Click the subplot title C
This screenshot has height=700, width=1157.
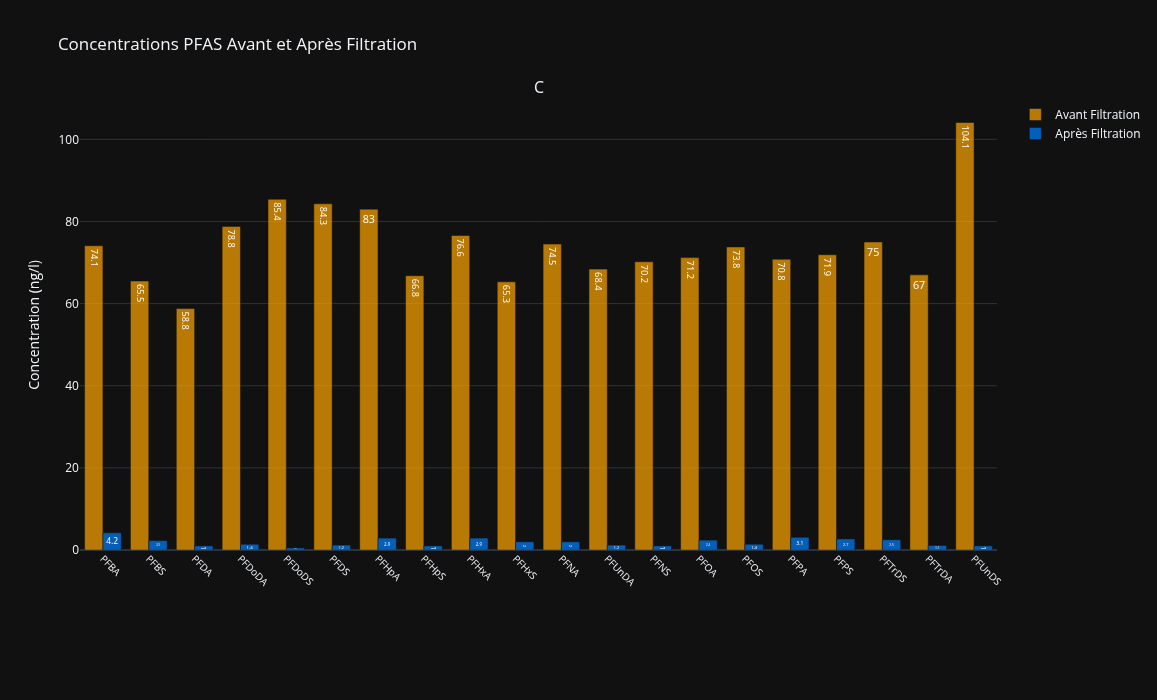[539, 88]
